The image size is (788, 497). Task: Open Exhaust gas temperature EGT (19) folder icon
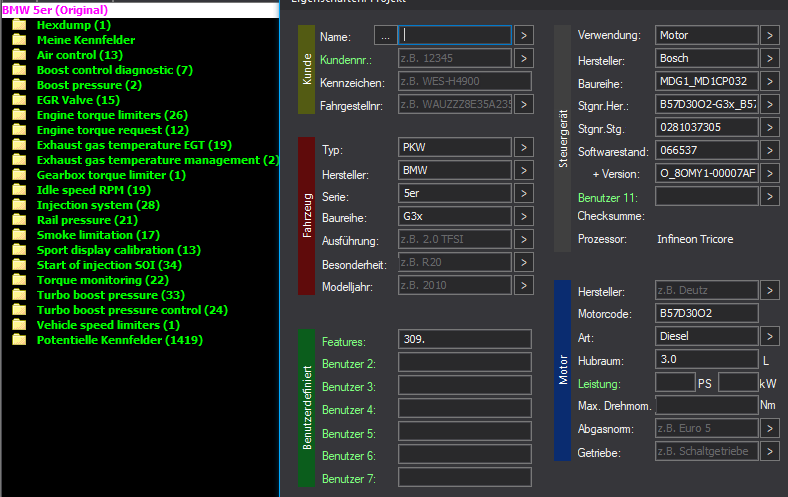(x=19, y=145)
